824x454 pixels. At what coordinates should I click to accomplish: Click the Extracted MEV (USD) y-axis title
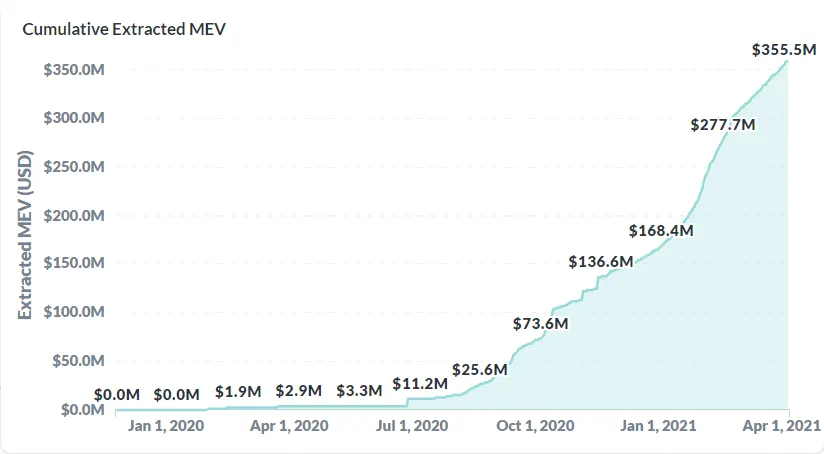pos(27,235)
